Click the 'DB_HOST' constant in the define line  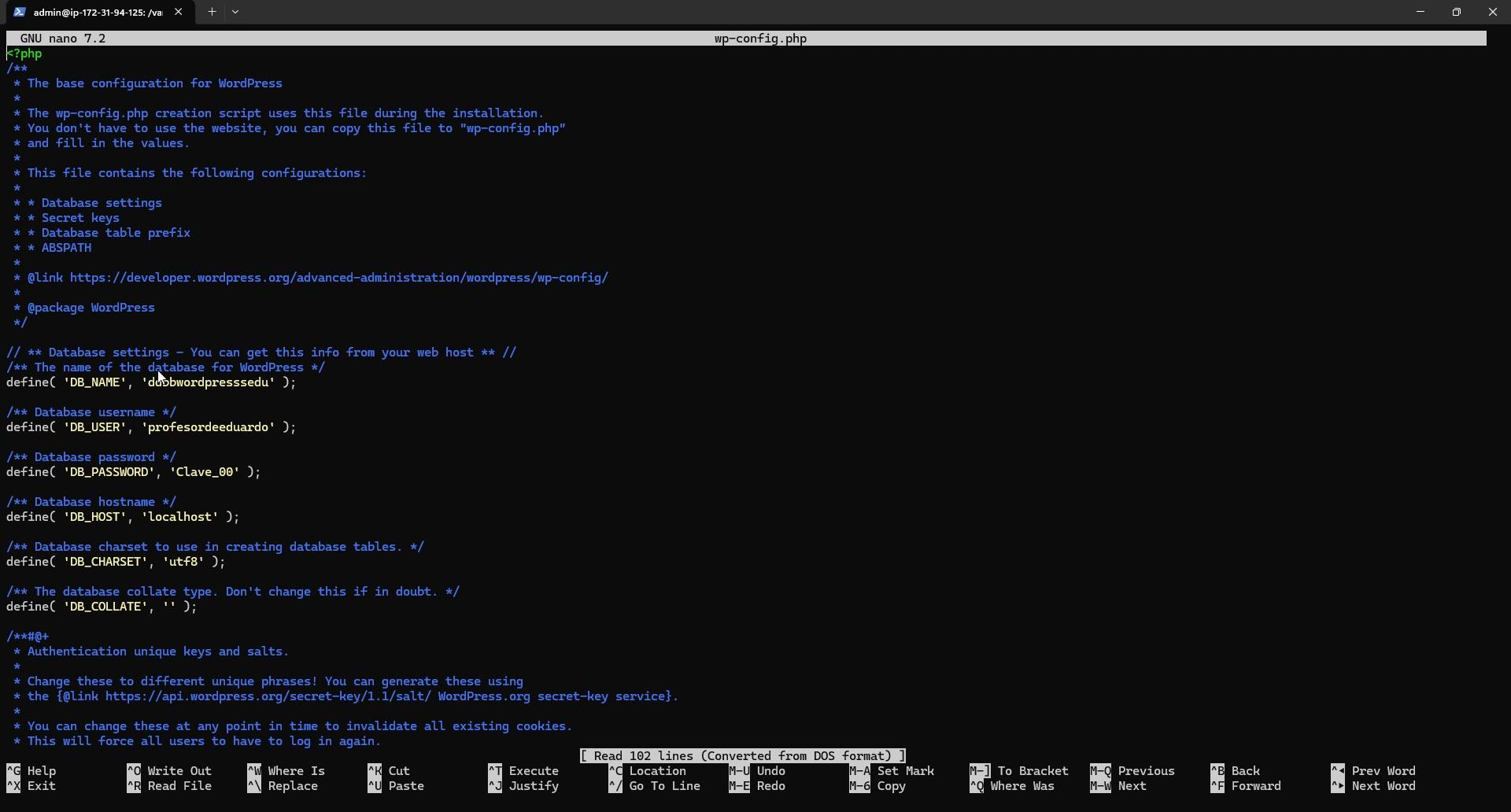pyautogui.click(x=95, y=517)
